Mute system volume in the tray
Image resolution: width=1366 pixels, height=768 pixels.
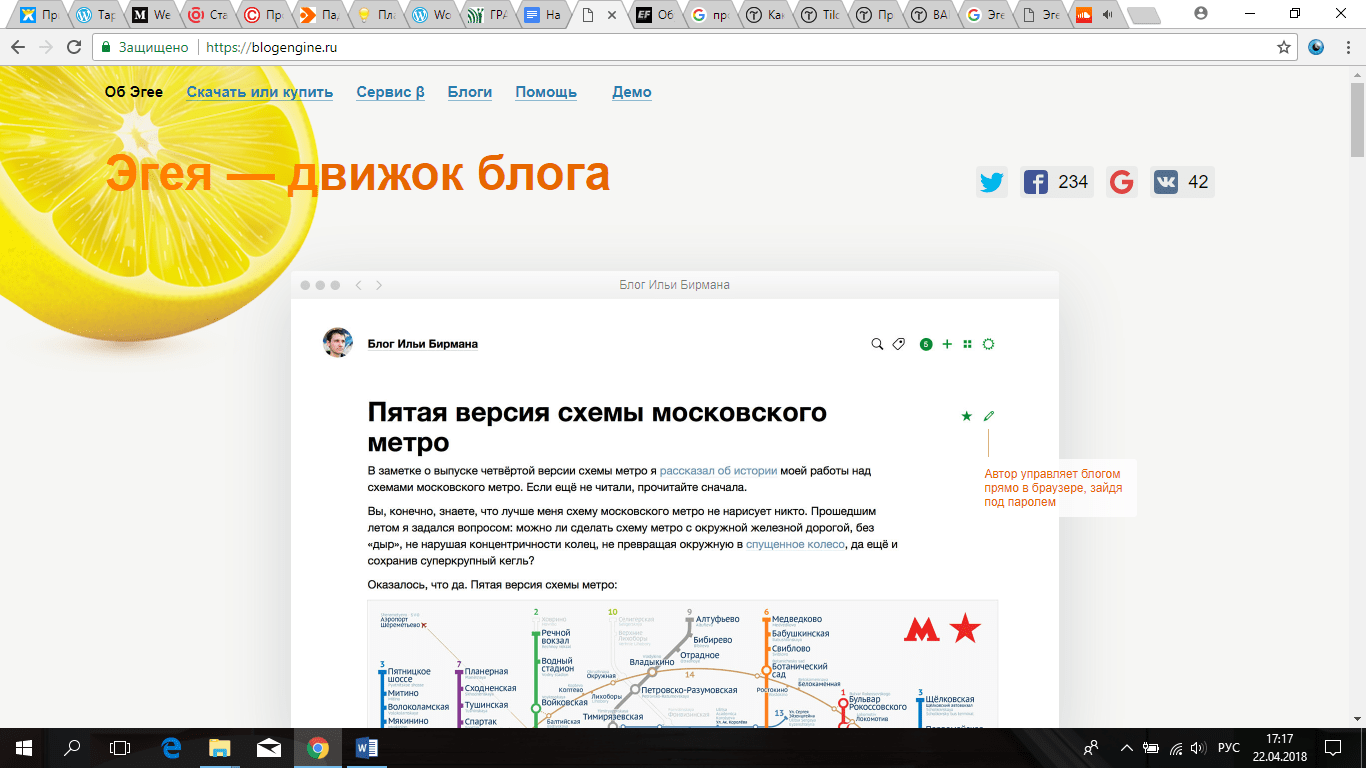tap(1196, 747)
